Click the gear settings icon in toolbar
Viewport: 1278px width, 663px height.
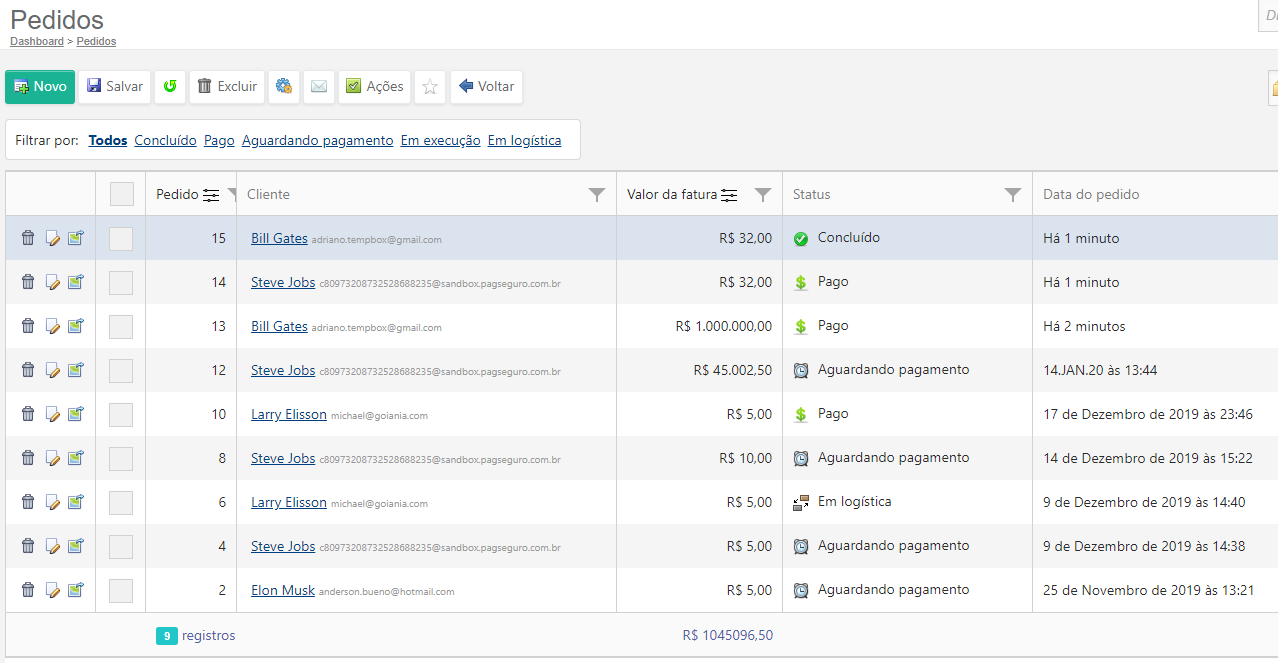coord(284,87)
